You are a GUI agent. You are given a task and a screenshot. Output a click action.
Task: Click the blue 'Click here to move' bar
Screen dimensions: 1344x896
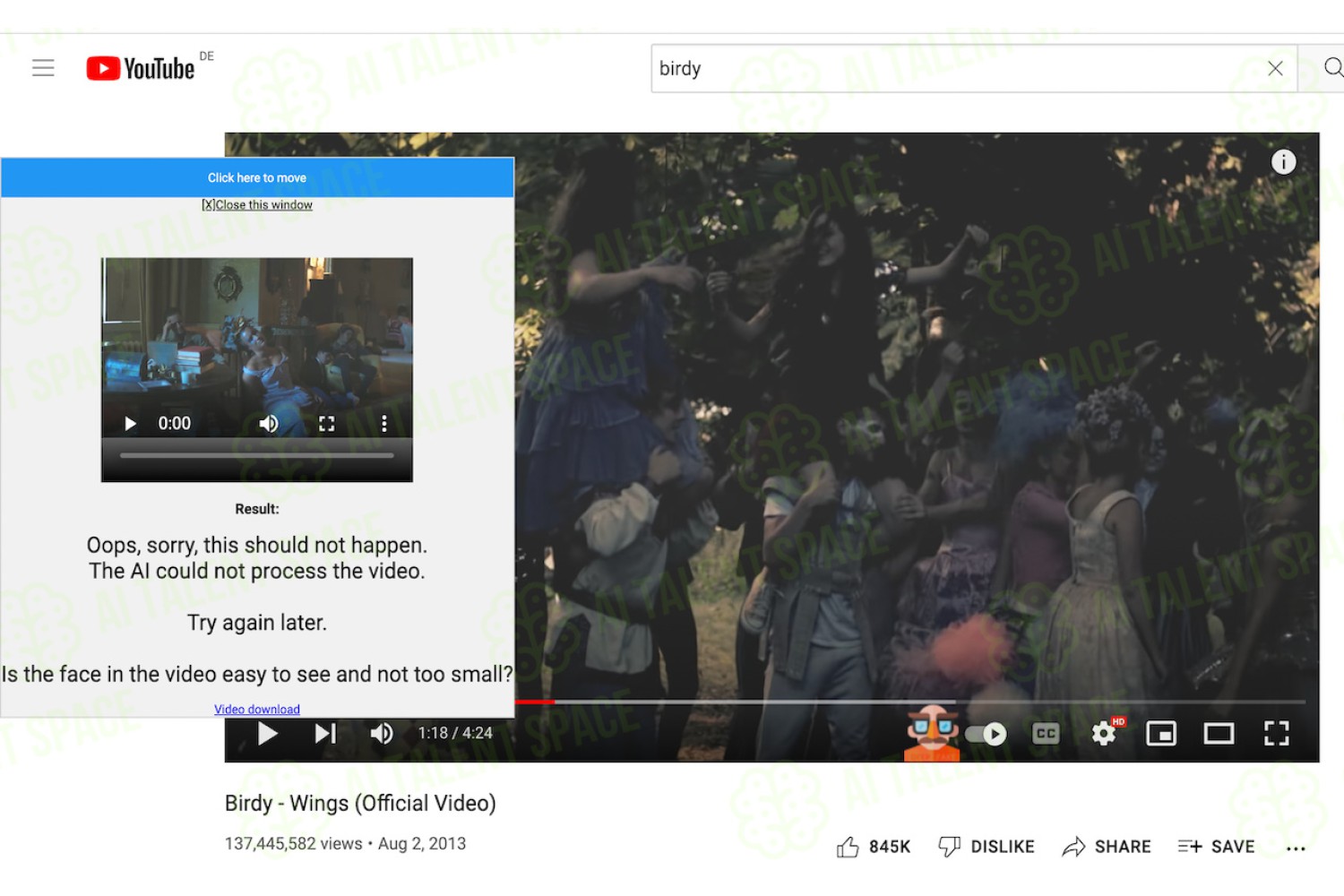tap(257, 177)
